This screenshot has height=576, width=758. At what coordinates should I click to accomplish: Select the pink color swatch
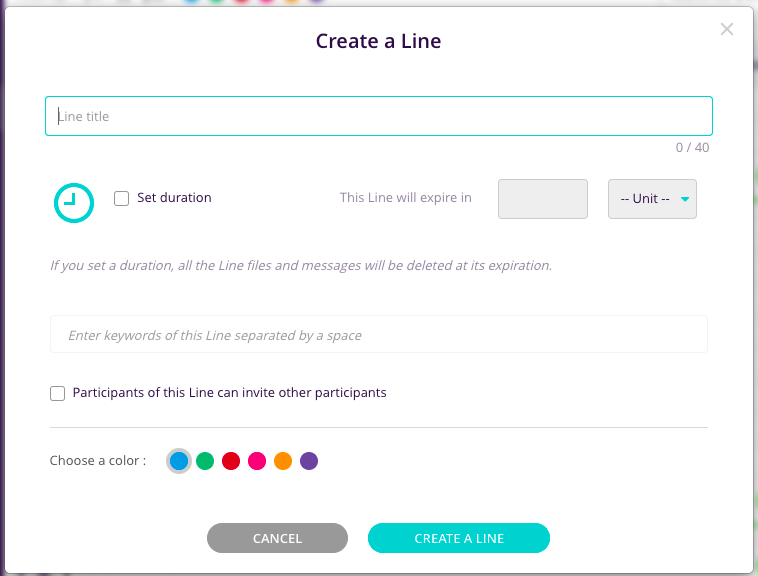coord(257,461)
